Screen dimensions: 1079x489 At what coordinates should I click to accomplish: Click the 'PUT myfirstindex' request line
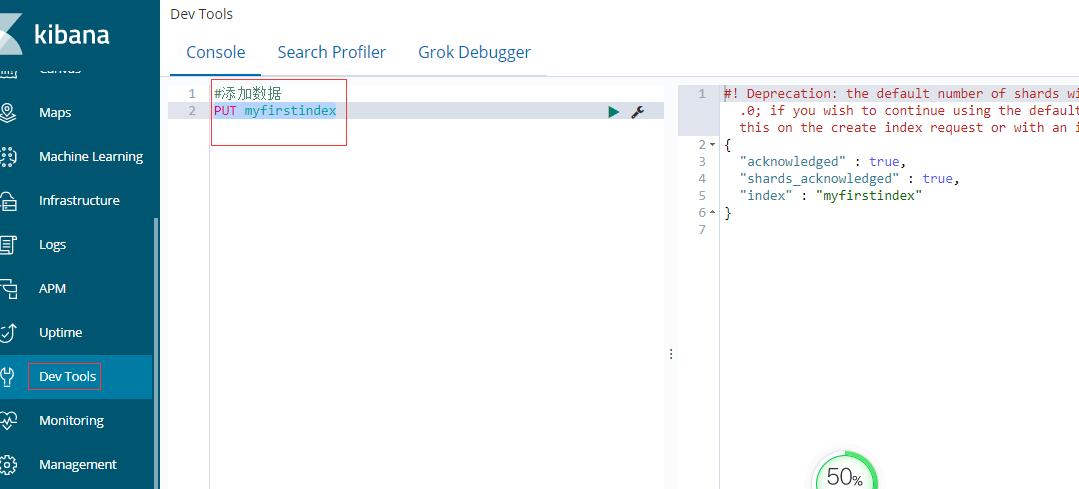(x=275, y=111)
